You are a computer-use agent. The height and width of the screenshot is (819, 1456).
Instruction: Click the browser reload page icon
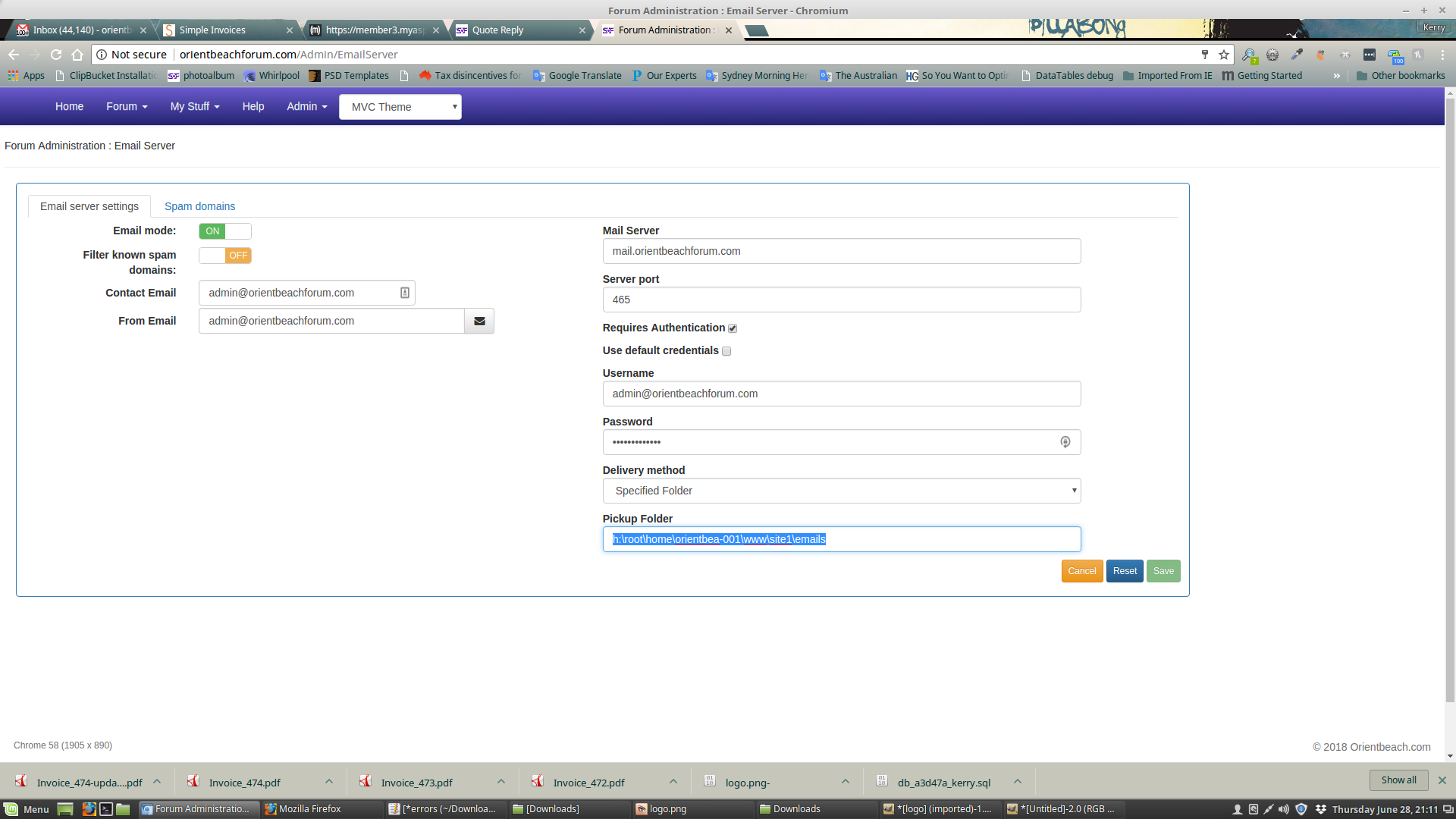point(56,55)
